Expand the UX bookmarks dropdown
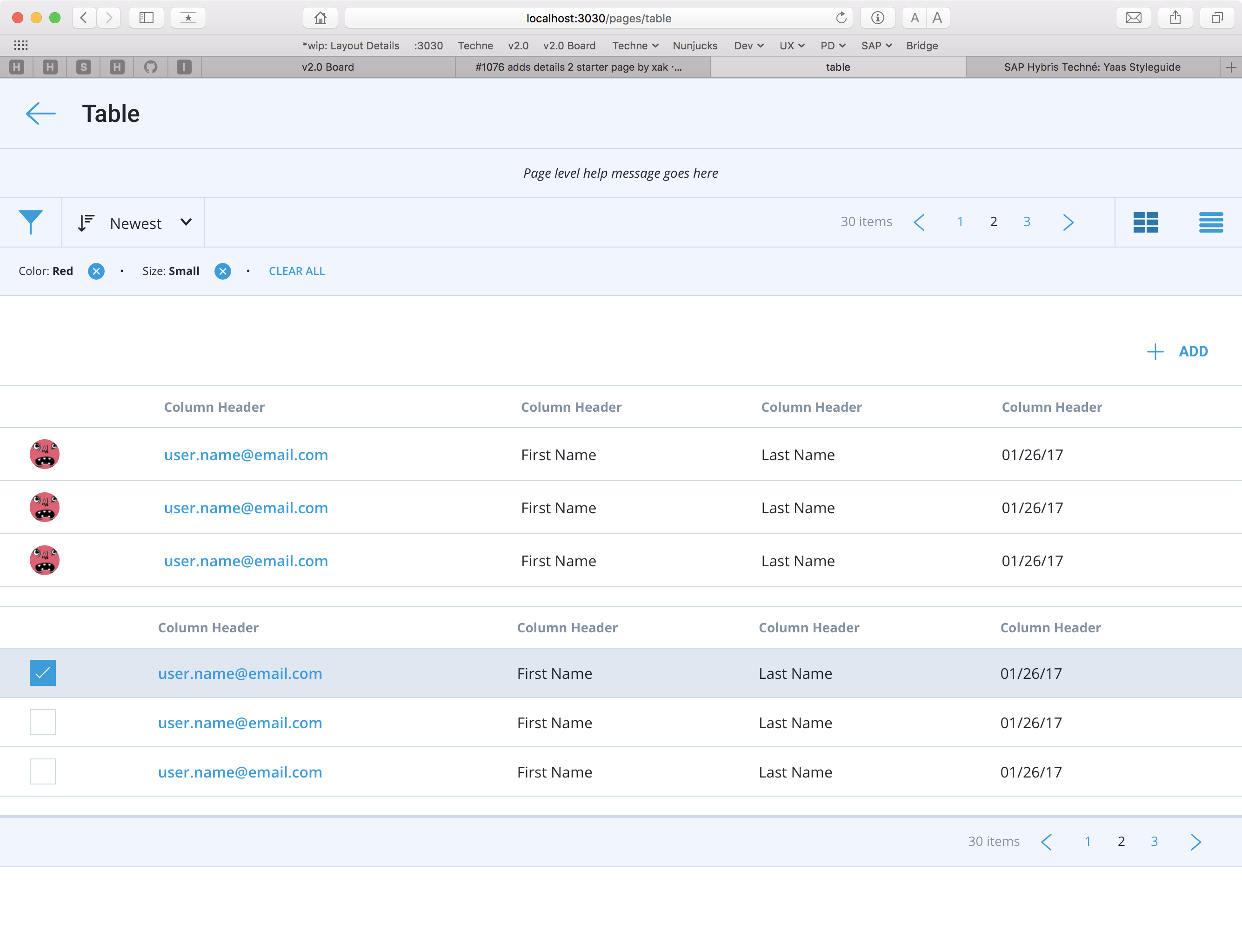 [x=791, y=45]
